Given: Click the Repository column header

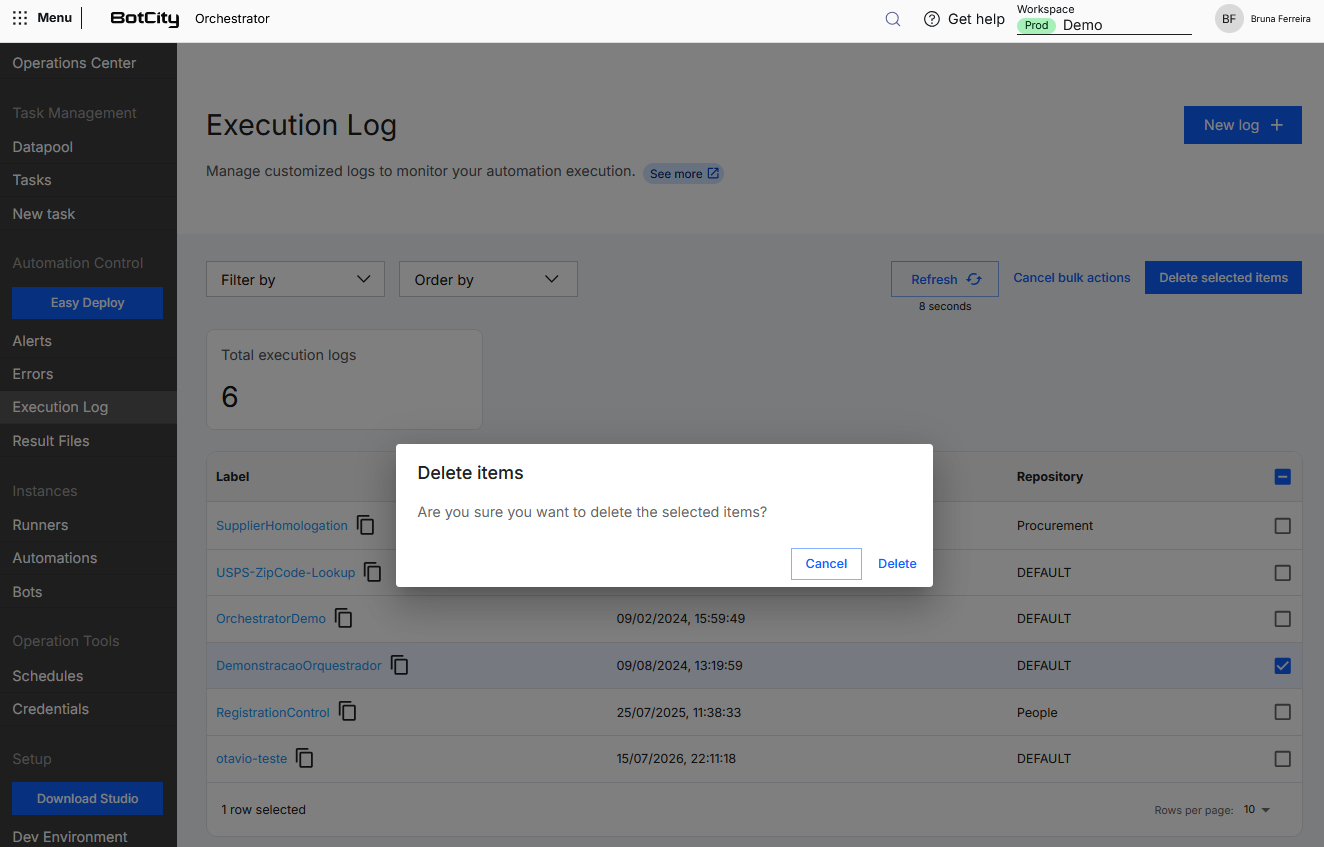Looking at the screenshot, I should [x=1050, y=477].
